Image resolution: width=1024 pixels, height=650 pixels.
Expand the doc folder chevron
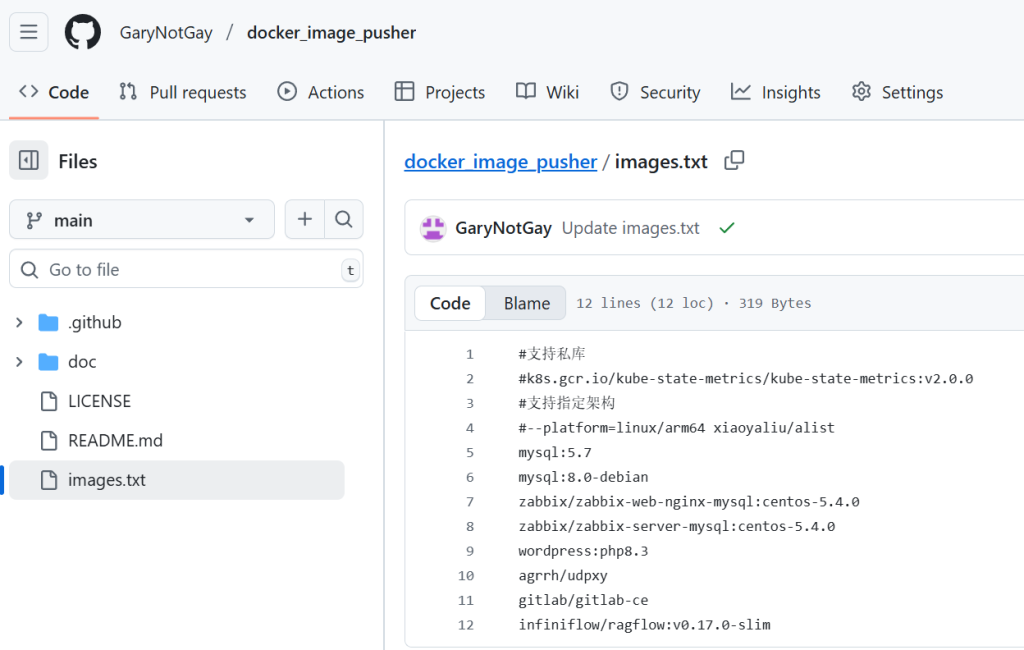(19, 362)
